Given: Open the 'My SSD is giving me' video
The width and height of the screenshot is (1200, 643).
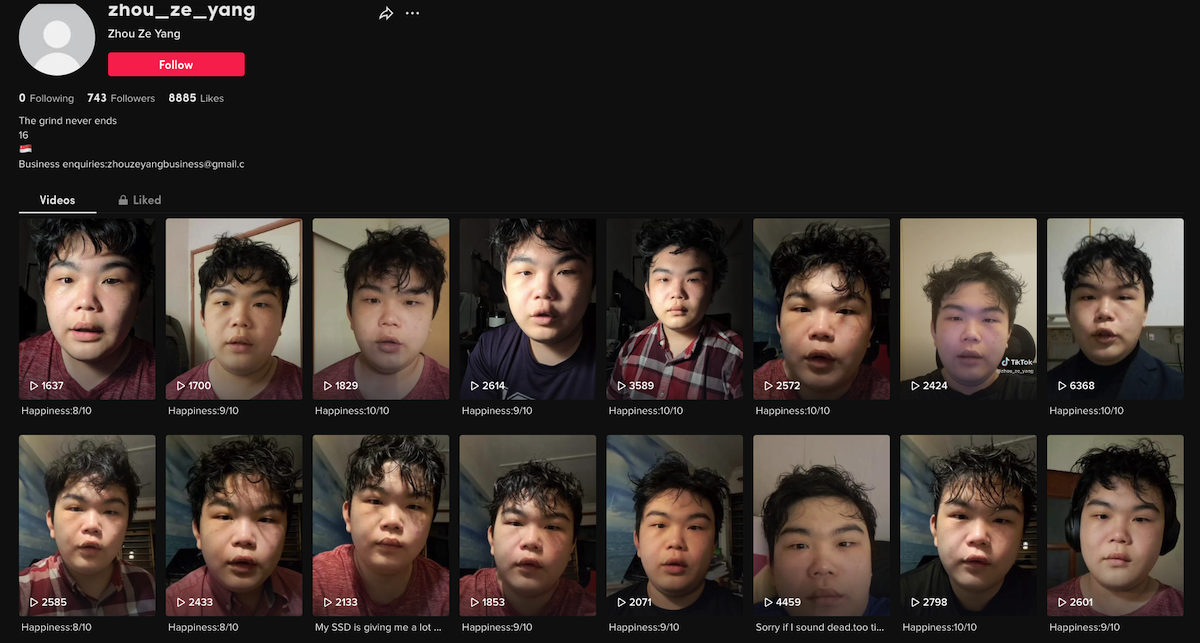Looking at the screenshot, I should click(380, 525).
